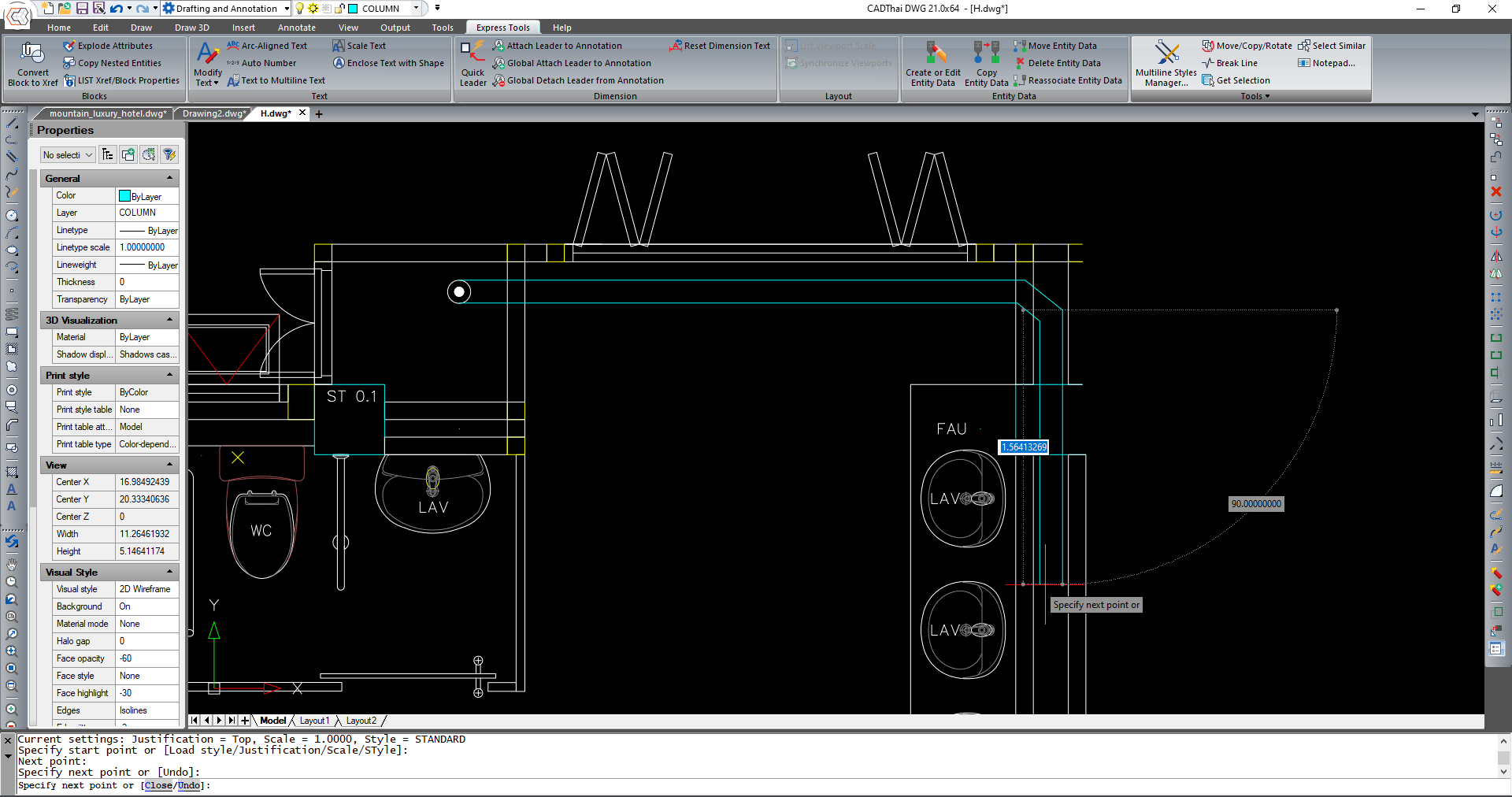Close the H.dwg document tab
Screen dimensions: 1512x797
pyautogui.click(x=302, y=113)
